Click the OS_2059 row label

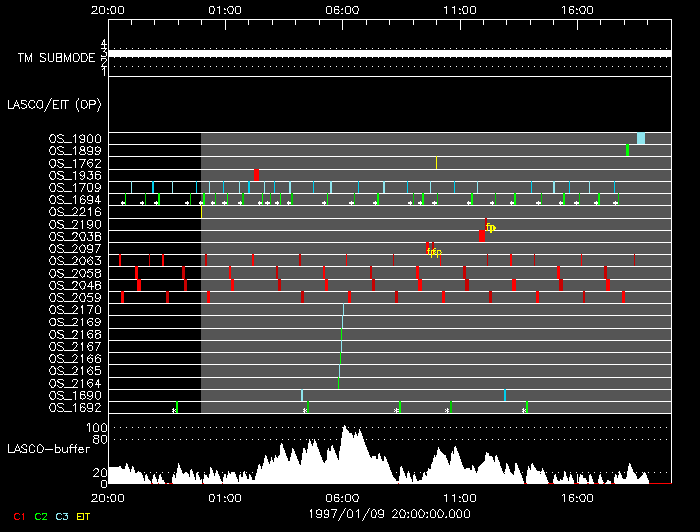point(75,297)
